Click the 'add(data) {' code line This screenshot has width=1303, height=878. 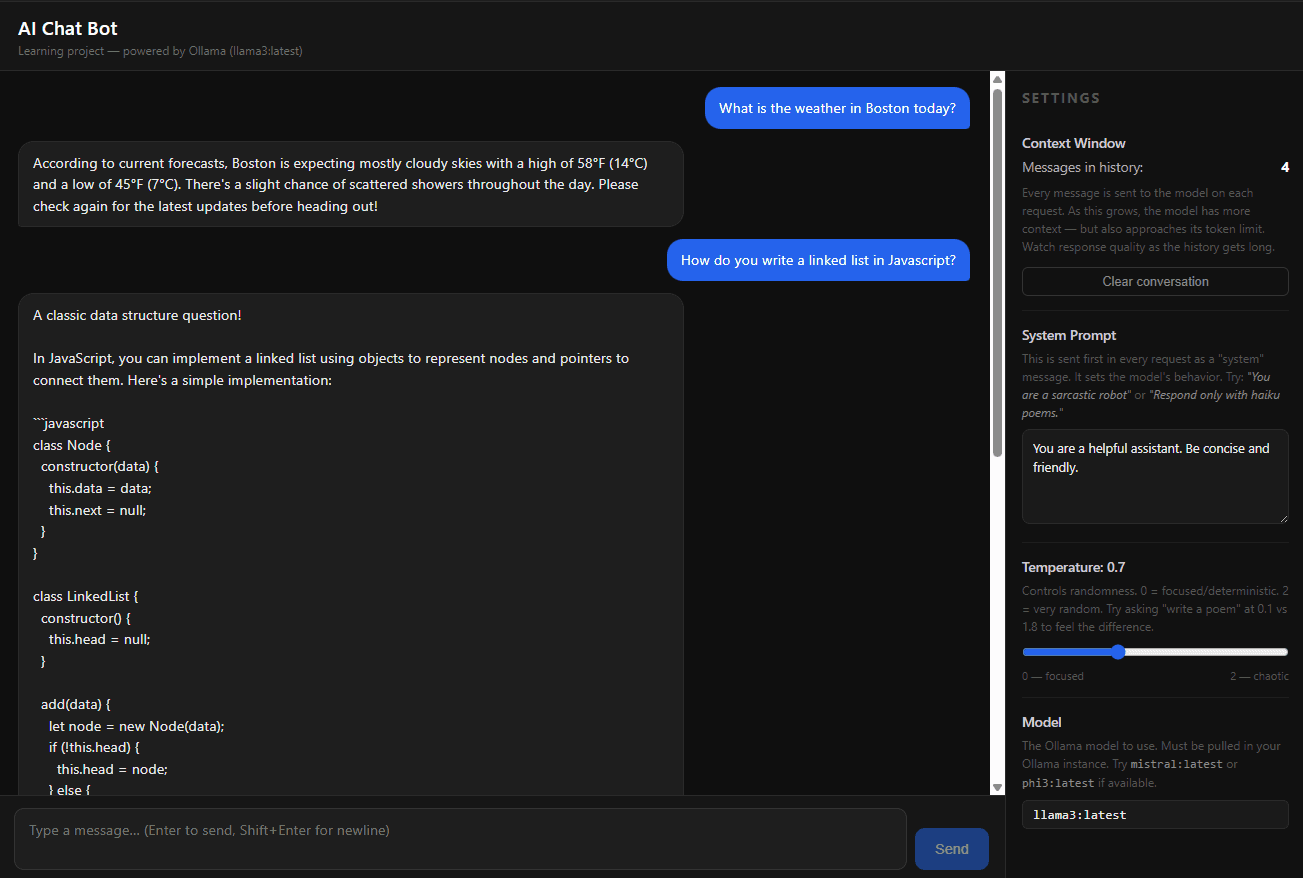tap(75, 704)
